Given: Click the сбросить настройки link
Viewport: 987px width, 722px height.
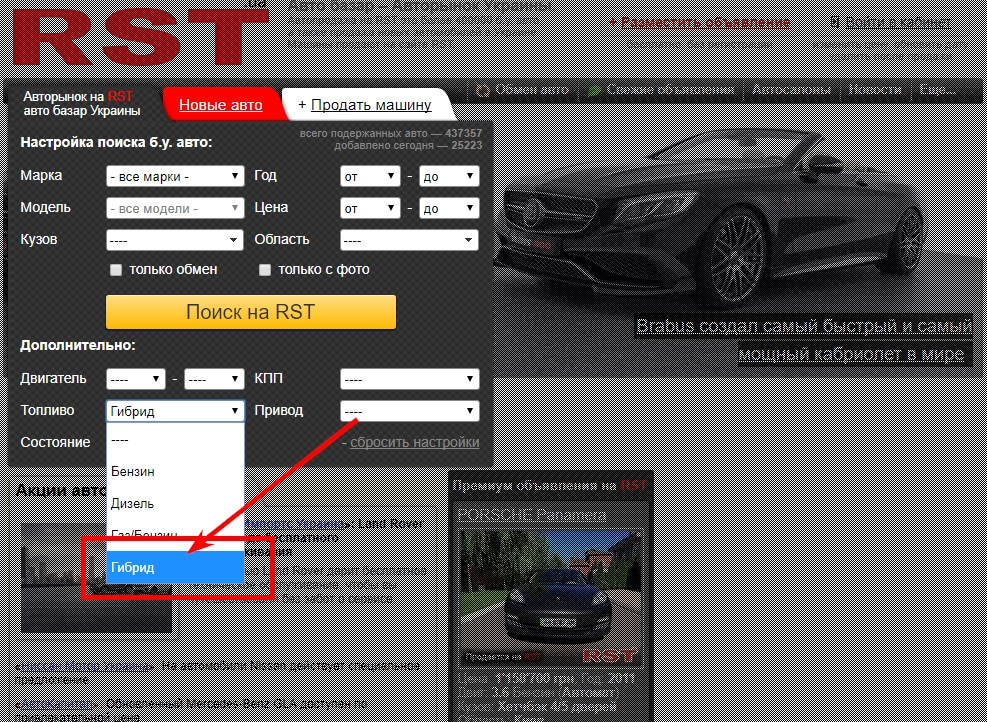Looking at the screenshot, I should (415, 443).
